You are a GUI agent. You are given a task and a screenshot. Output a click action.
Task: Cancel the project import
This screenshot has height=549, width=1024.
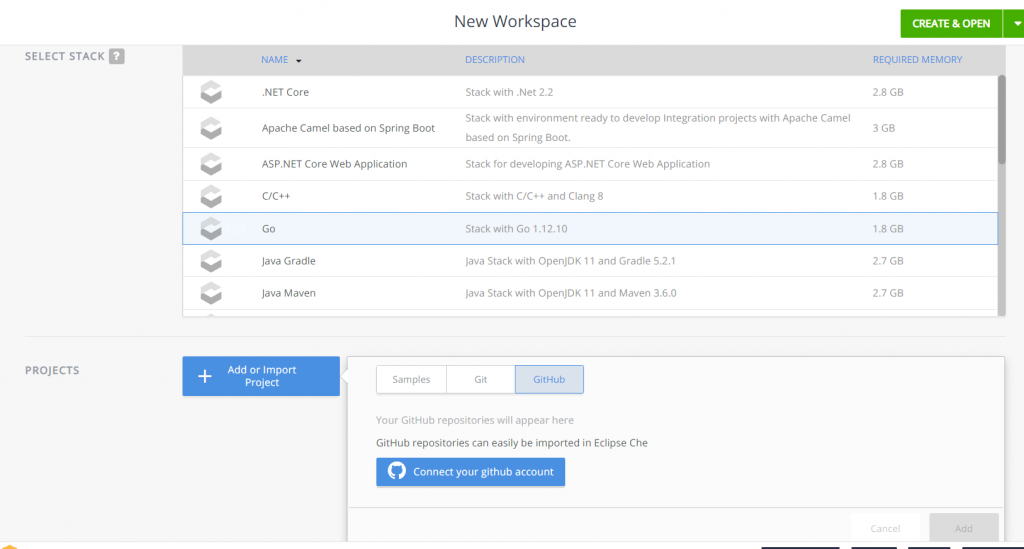coord(884,528)
